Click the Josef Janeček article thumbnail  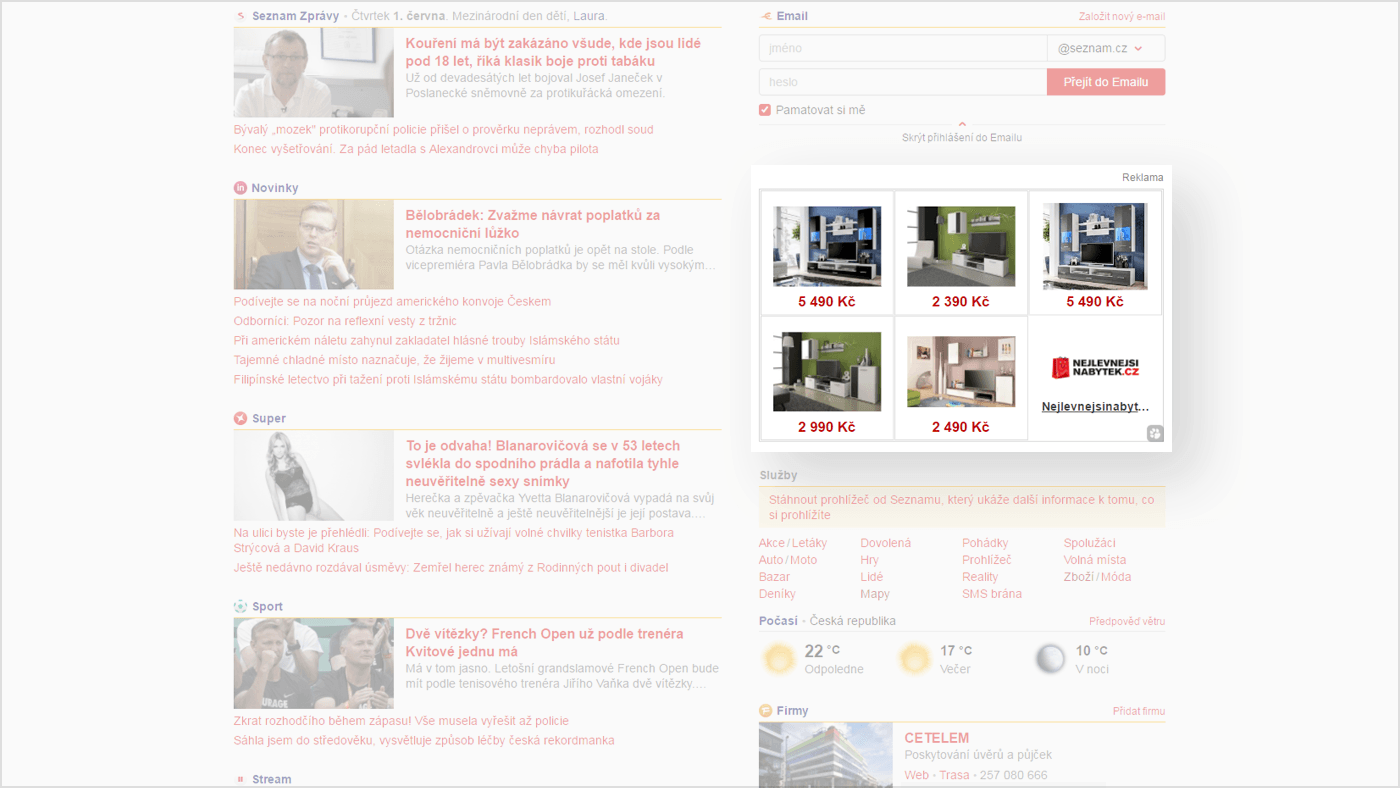coord(314,73)
